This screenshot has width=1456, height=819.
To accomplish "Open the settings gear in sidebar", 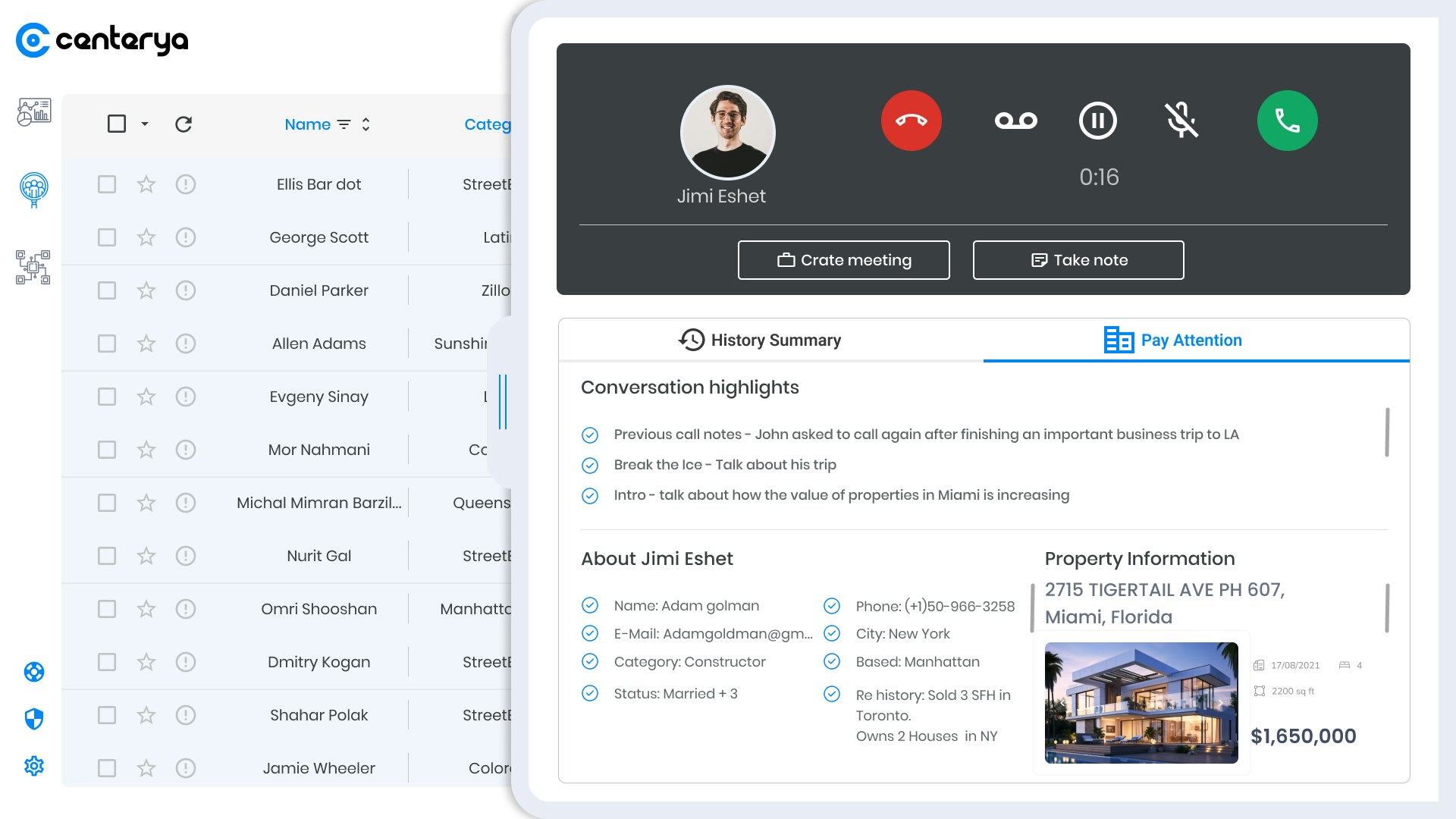I will (x=34, y=766).
